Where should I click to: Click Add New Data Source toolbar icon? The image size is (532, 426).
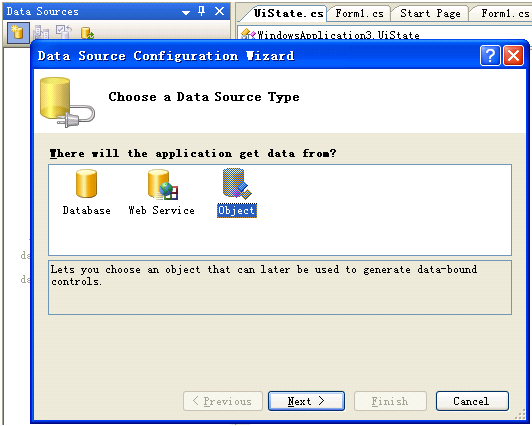tap(16, 33)
